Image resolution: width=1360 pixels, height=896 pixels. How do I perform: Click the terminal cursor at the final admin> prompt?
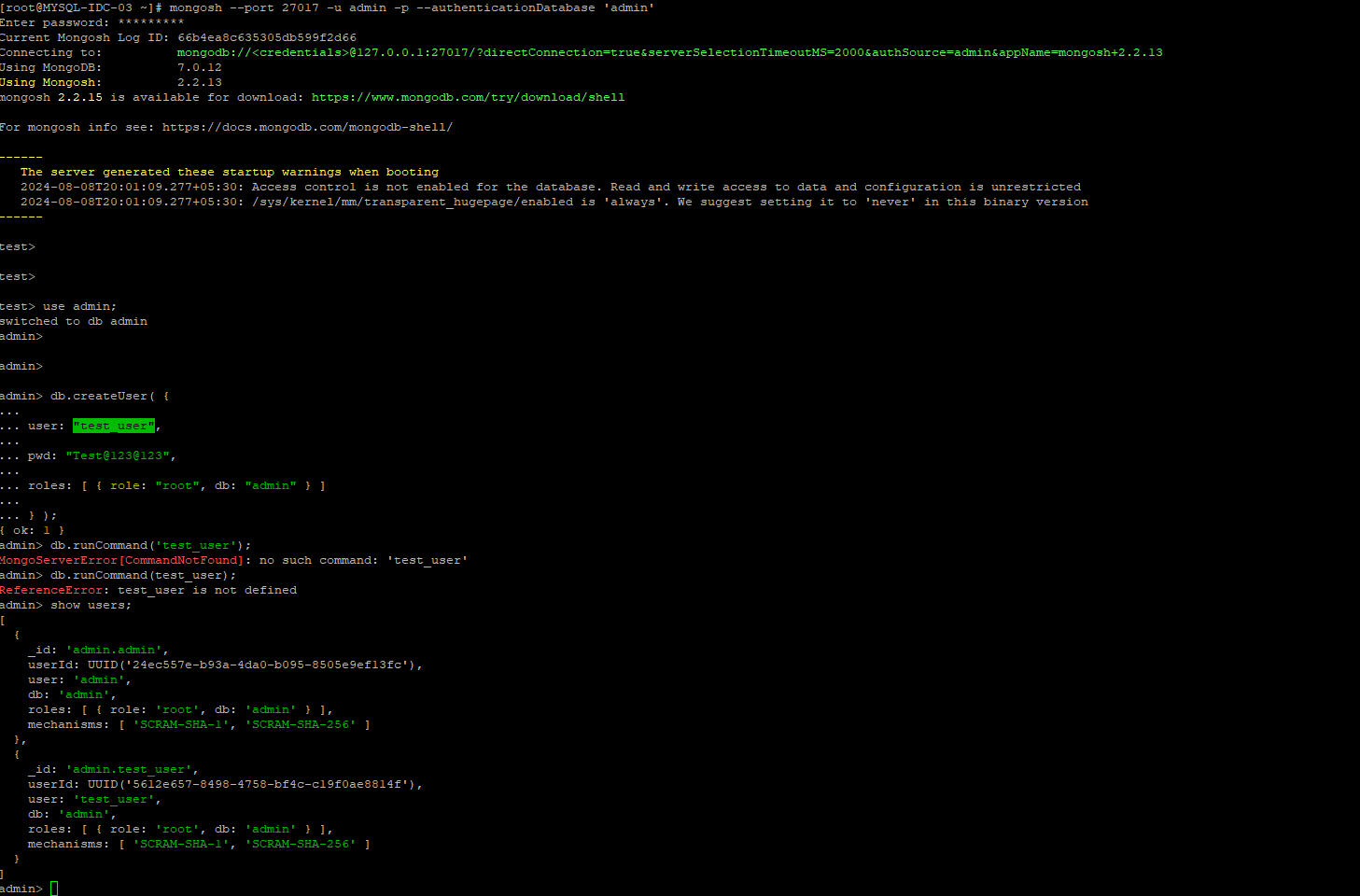click(54, 889)
